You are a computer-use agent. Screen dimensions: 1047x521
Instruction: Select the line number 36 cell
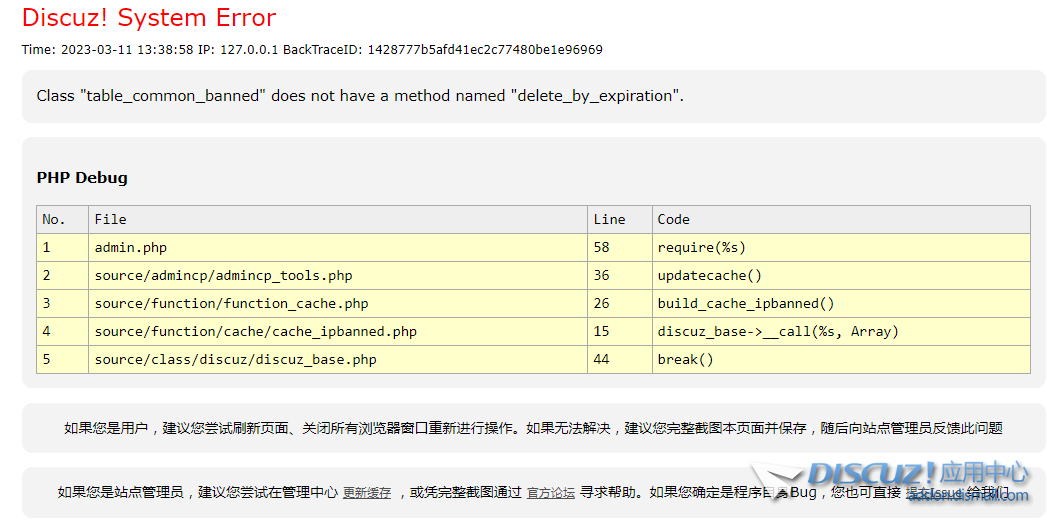[620, 275]
